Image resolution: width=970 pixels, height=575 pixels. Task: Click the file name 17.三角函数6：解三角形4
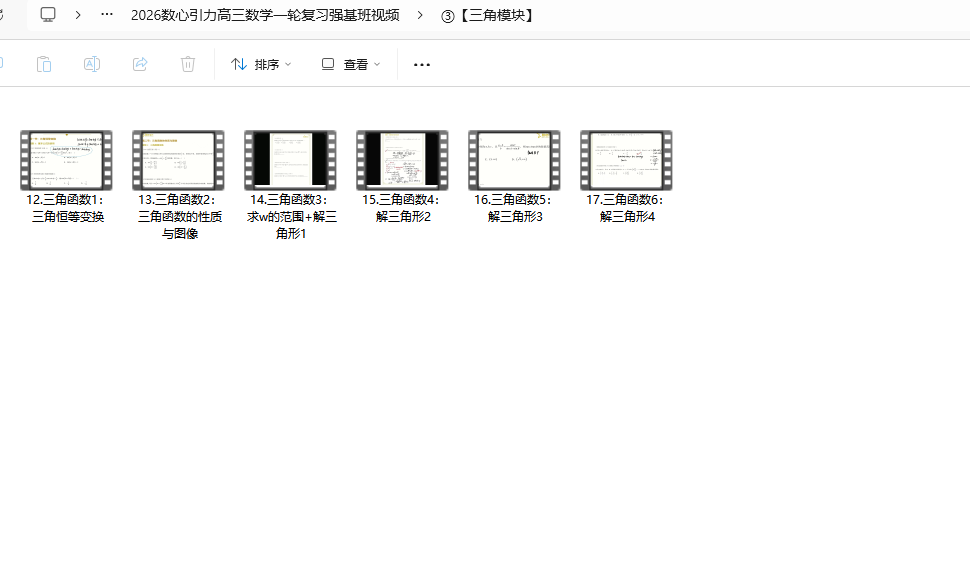tap(626, 208)
